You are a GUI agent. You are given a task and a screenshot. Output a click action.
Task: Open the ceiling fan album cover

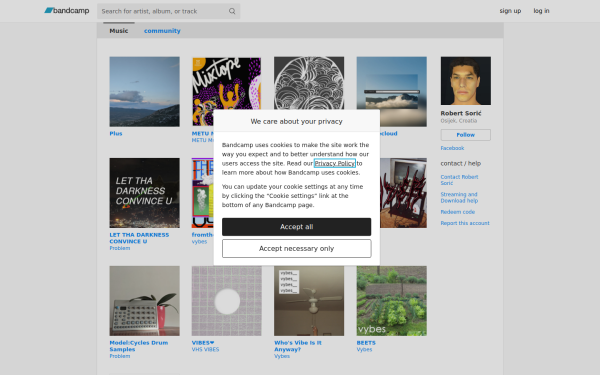click(x=309, y=301)
